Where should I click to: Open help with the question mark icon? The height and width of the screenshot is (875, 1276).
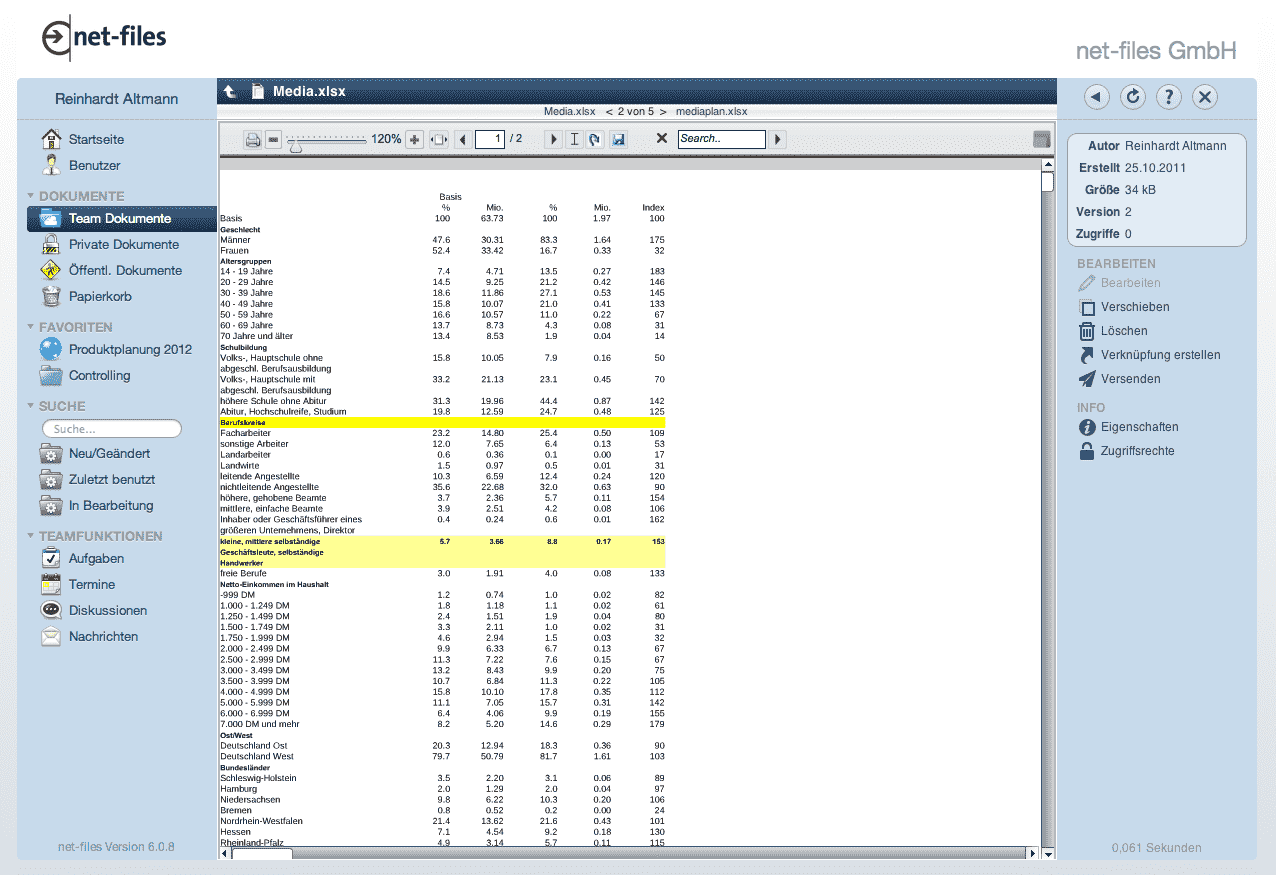(1169, 97)
